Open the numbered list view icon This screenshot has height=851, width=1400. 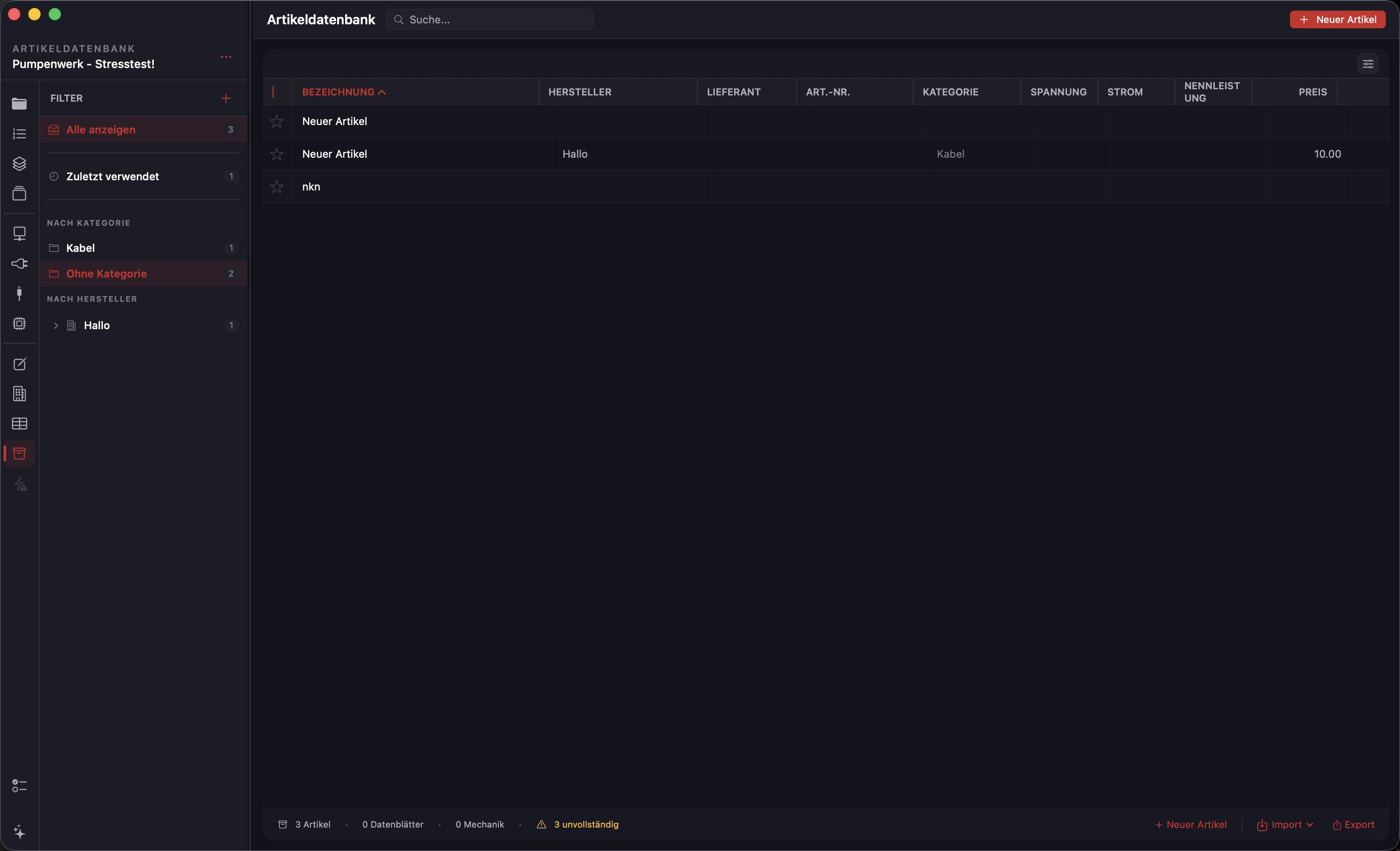click(x=19, y=133)
